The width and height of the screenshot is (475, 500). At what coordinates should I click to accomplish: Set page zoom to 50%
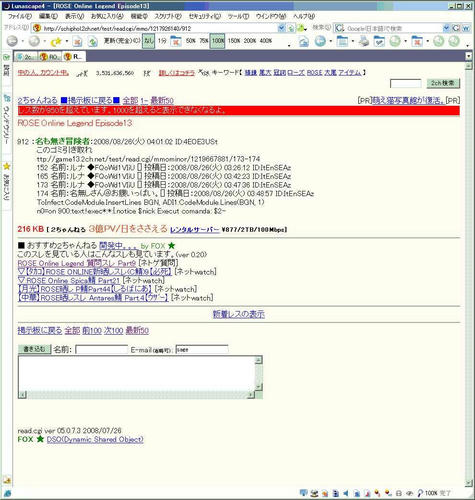pos(191,41)
